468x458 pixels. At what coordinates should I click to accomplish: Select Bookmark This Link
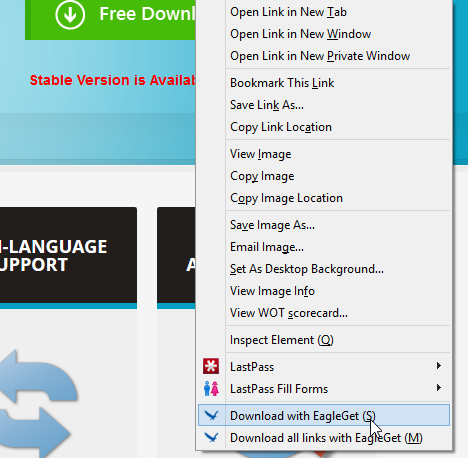point(324,83)
